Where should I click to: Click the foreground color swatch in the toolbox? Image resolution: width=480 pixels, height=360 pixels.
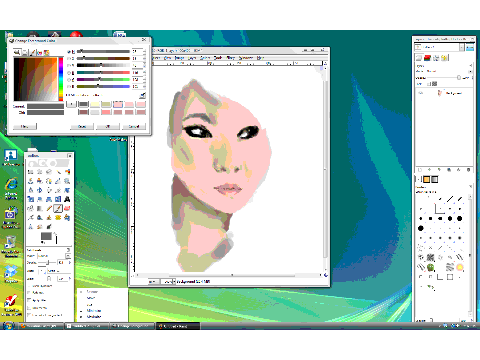[46, 236]
